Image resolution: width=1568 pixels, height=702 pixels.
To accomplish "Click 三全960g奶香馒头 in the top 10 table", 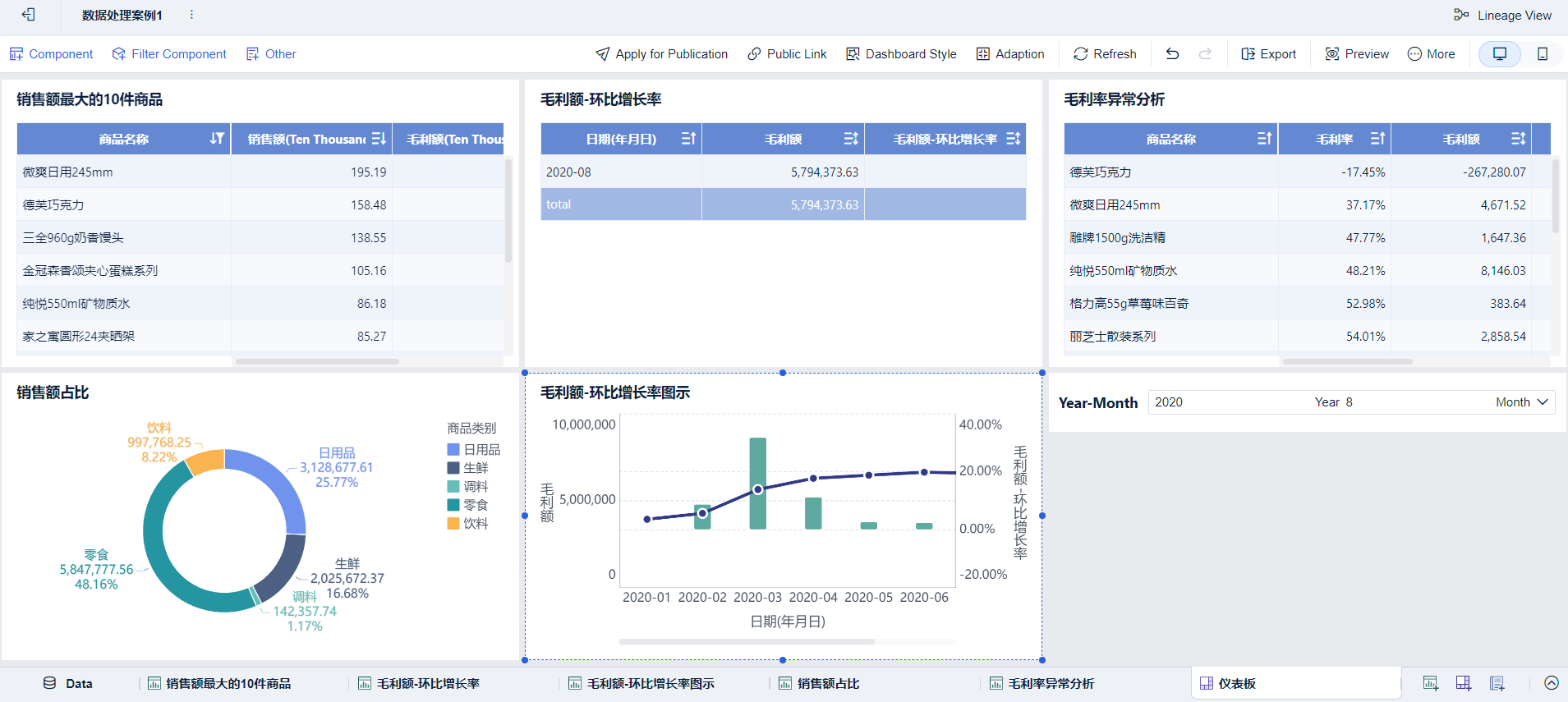I will pos(73,238).
